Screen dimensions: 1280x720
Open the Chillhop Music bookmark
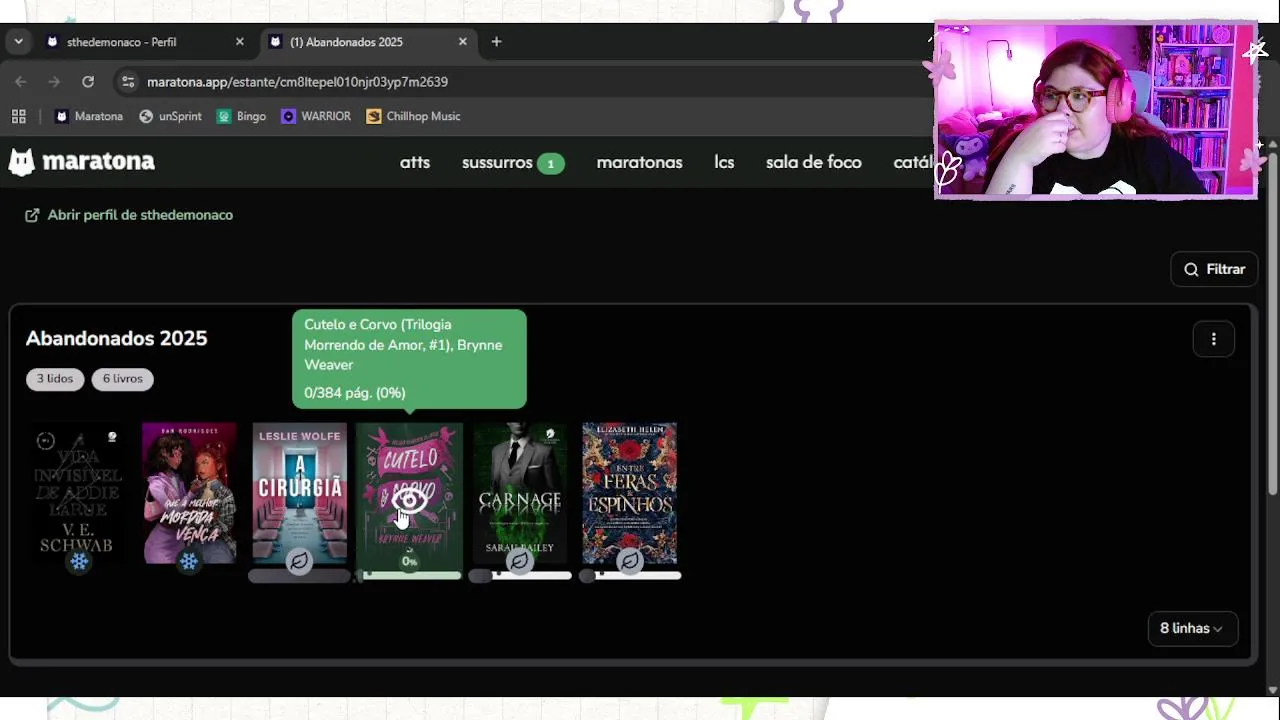tap(413, 116)
